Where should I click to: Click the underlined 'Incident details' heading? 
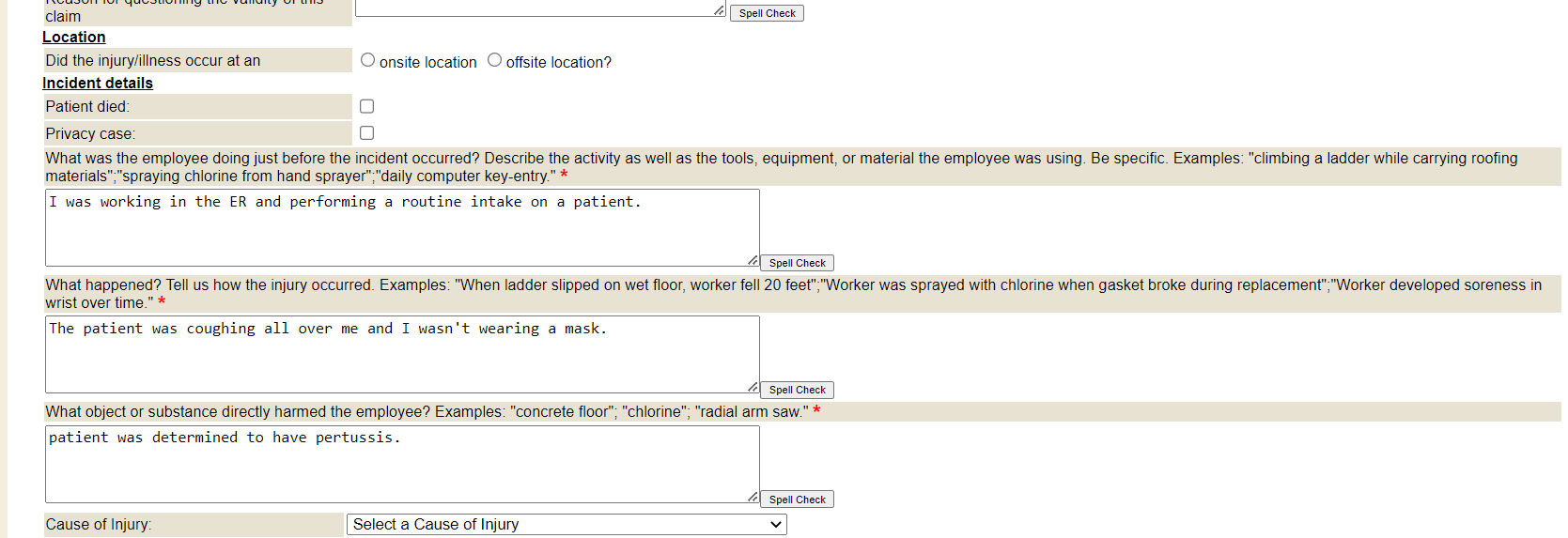pyautogui.click(x=98, y=83)
